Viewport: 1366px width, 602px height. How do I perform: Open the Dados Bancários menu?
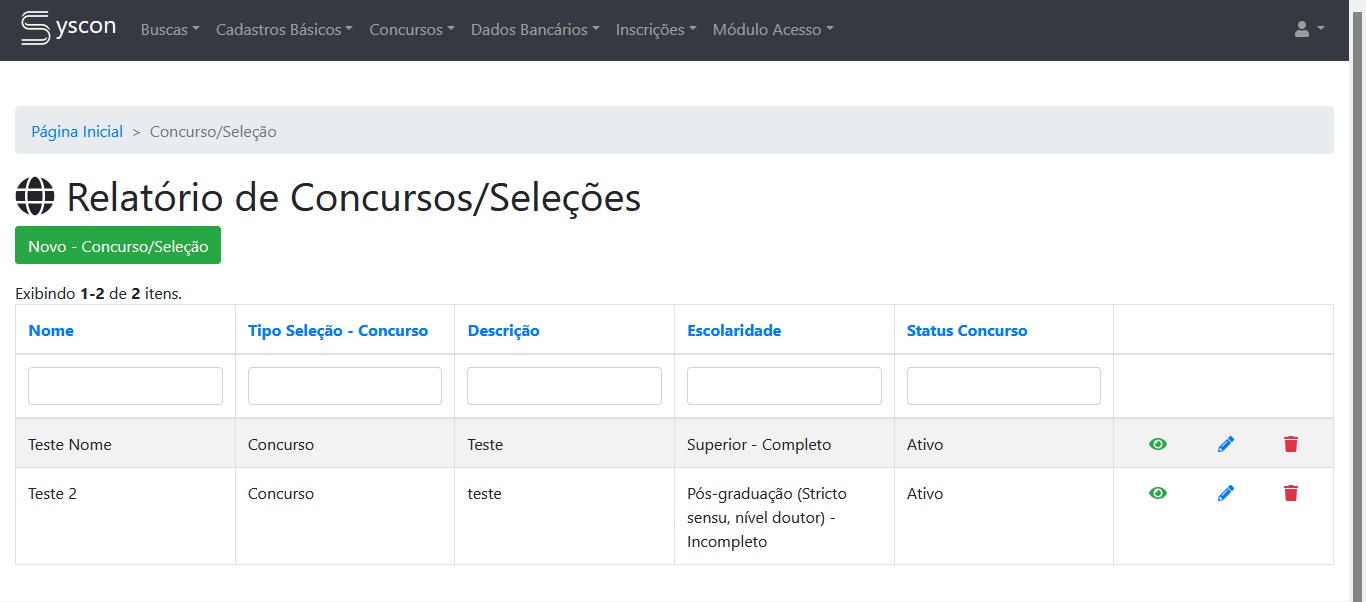point(535,30)
